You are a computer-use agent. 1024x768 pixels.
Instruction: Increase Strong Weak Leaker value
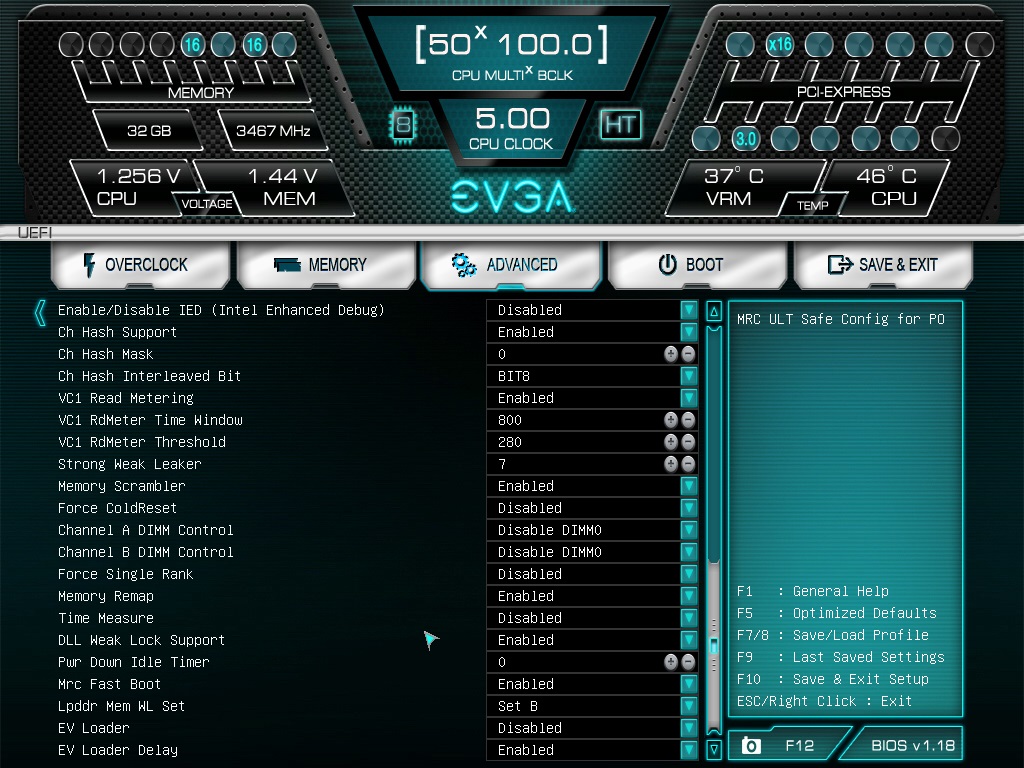pos(671,464)
